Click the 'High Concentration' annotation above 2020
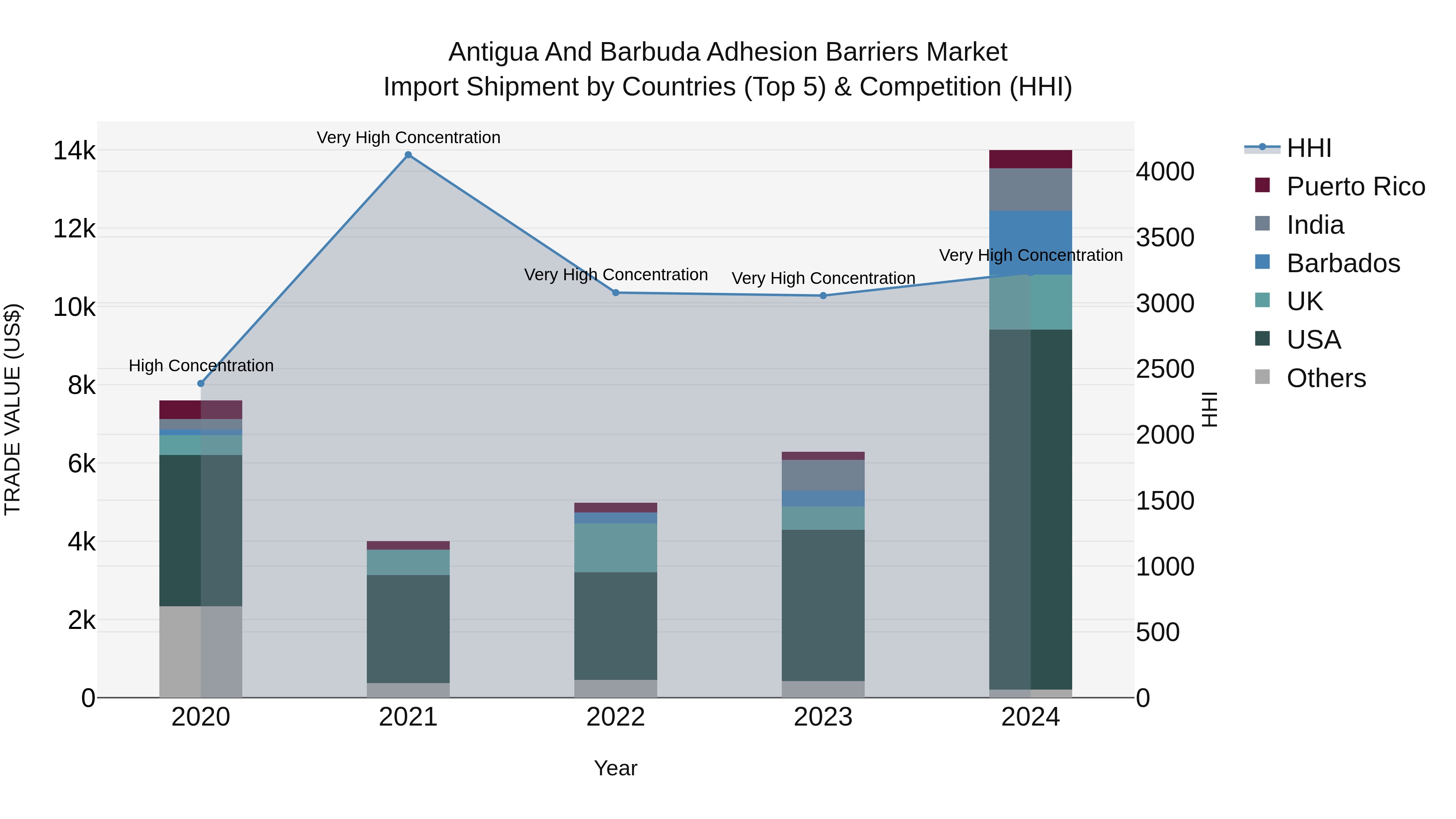The height and width of the screenshot is (819, 1456). (201, 366)
